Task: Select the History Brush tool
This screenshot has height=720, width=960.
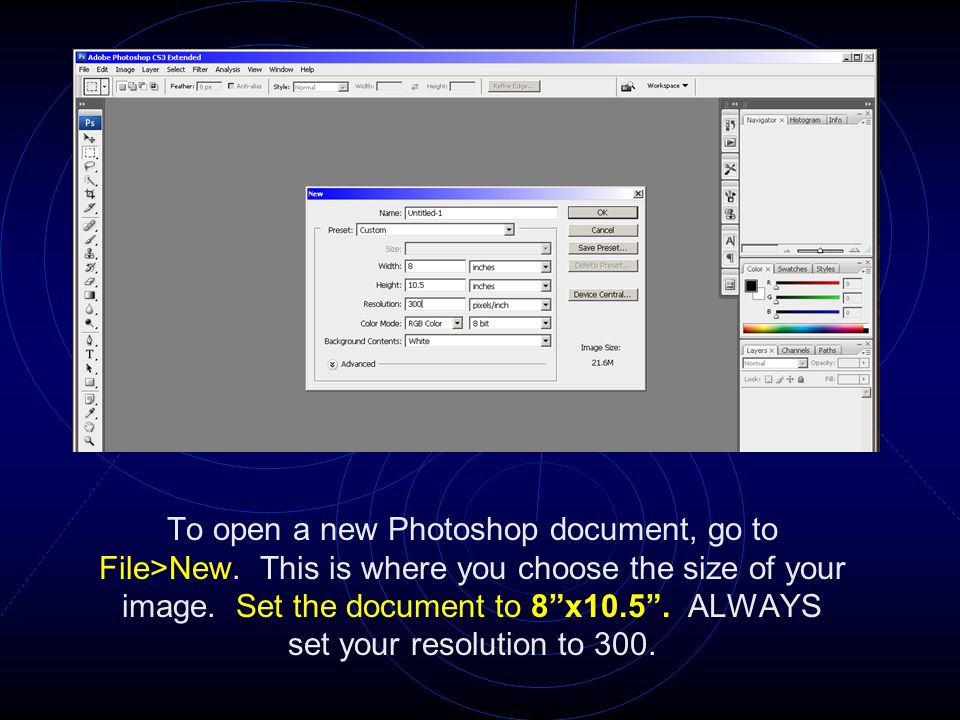Action: tap(89, 268)
